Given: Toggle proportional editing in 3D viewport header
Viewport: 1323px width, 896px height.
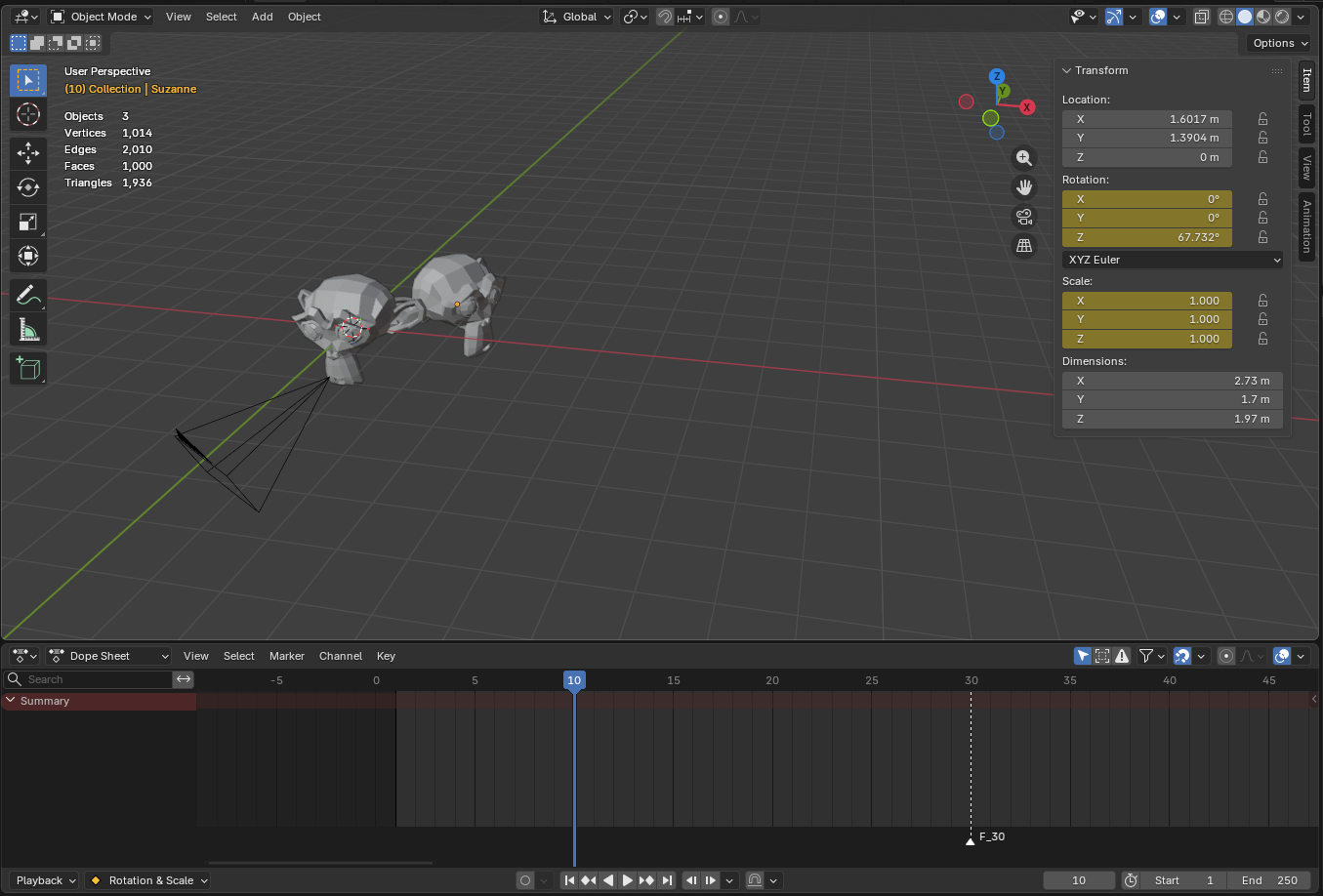Looking at the screenshot, I should click(721, 17).
